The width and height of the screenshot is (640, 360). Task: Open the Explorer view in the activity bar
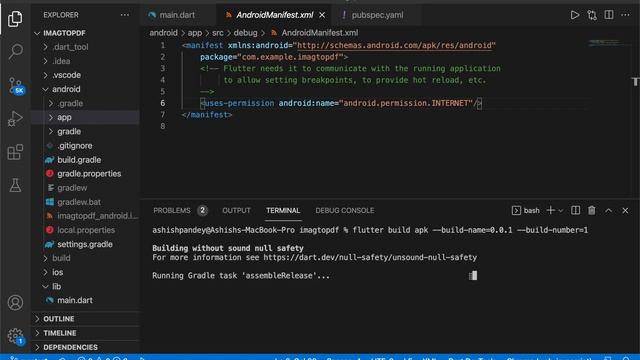coord(15,18)
